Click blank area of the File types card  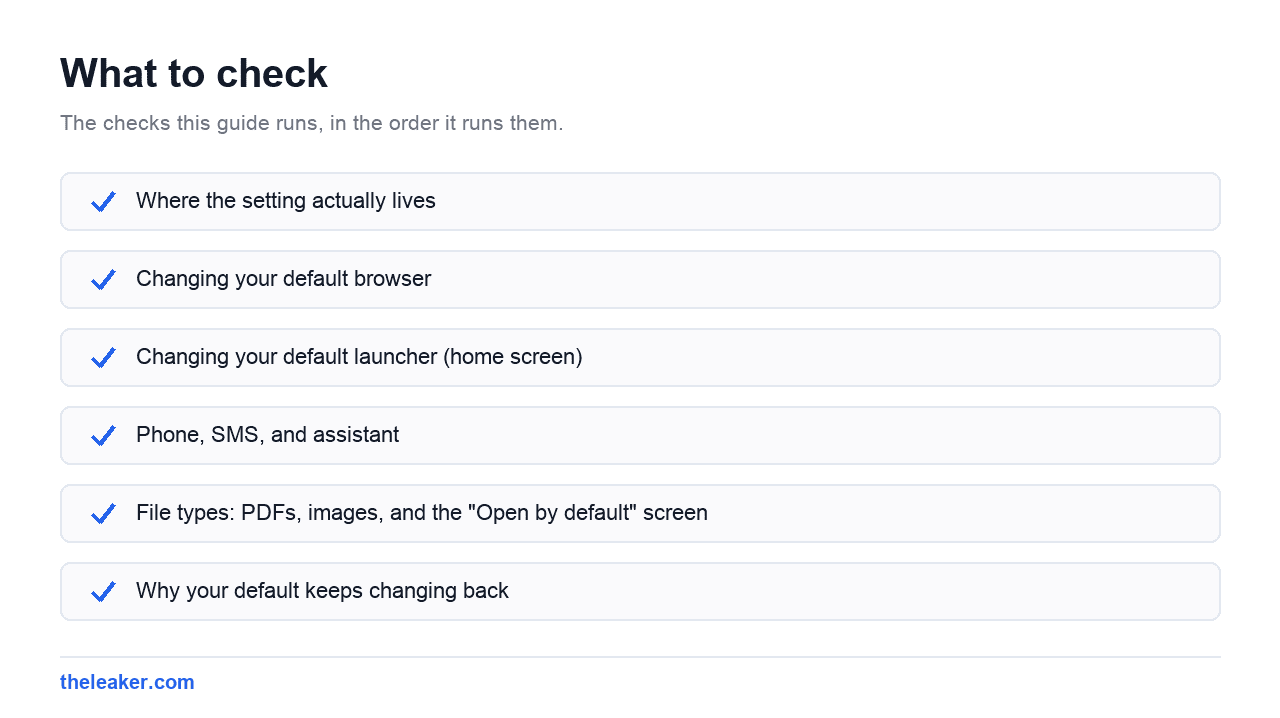tap(960, 513)
